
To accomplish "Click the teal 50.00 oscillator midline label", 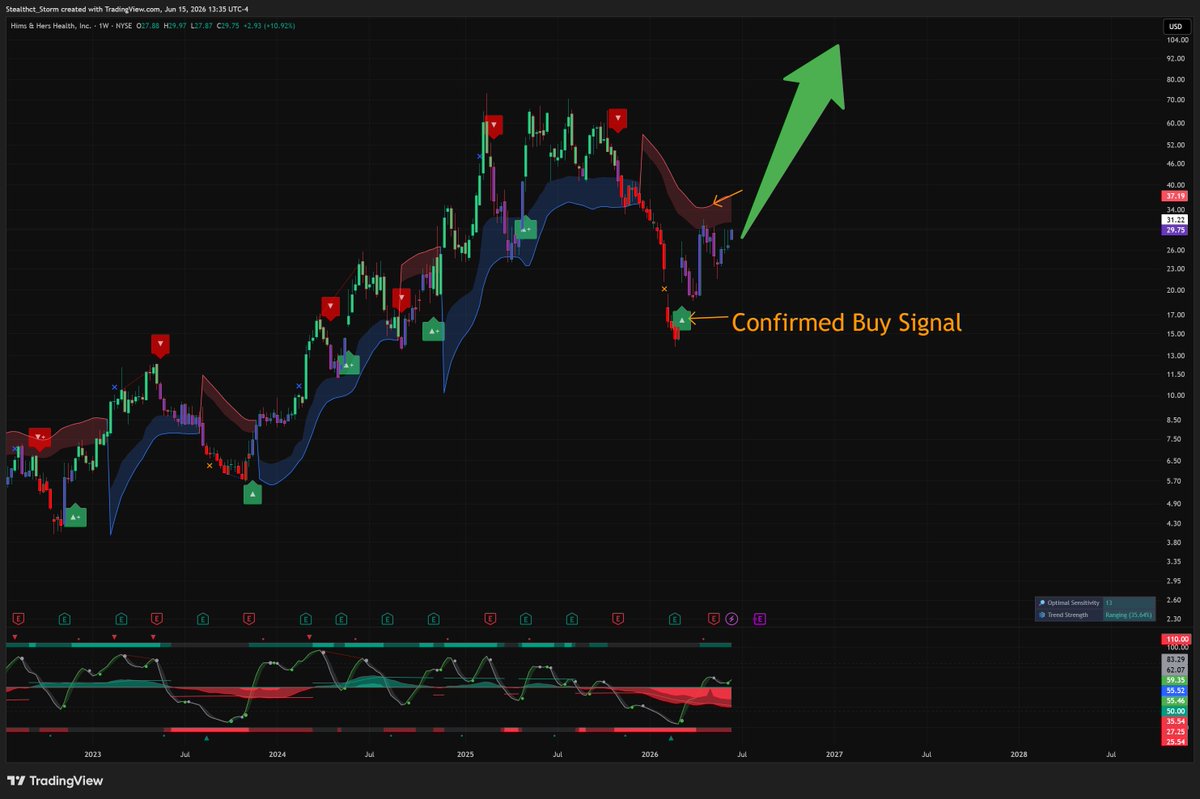I will tap(1173, 711).
